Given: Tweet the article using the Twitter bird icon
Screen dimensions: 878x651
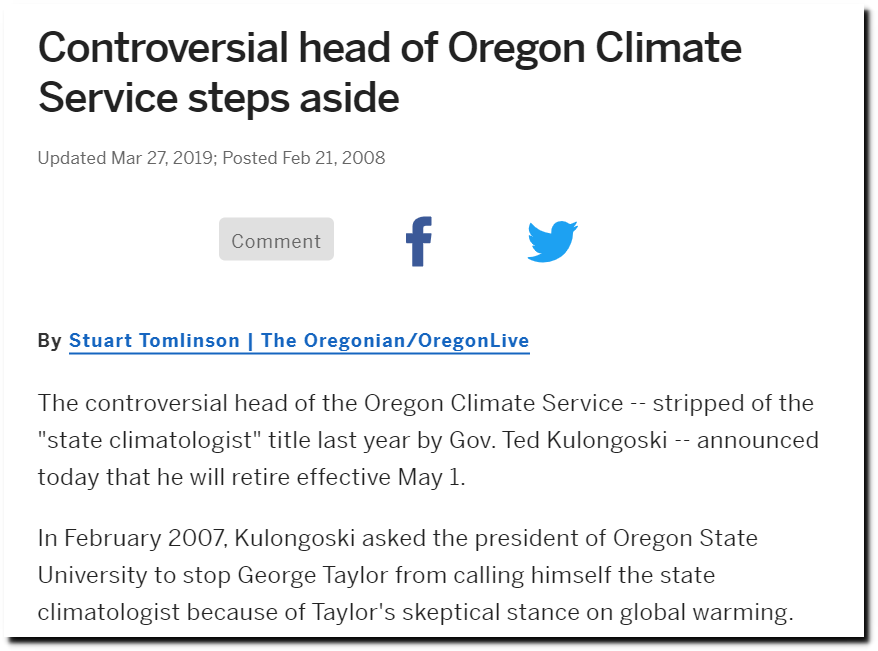Looking at the screenshot, I should pyautogui.click(x=553, y=241).
